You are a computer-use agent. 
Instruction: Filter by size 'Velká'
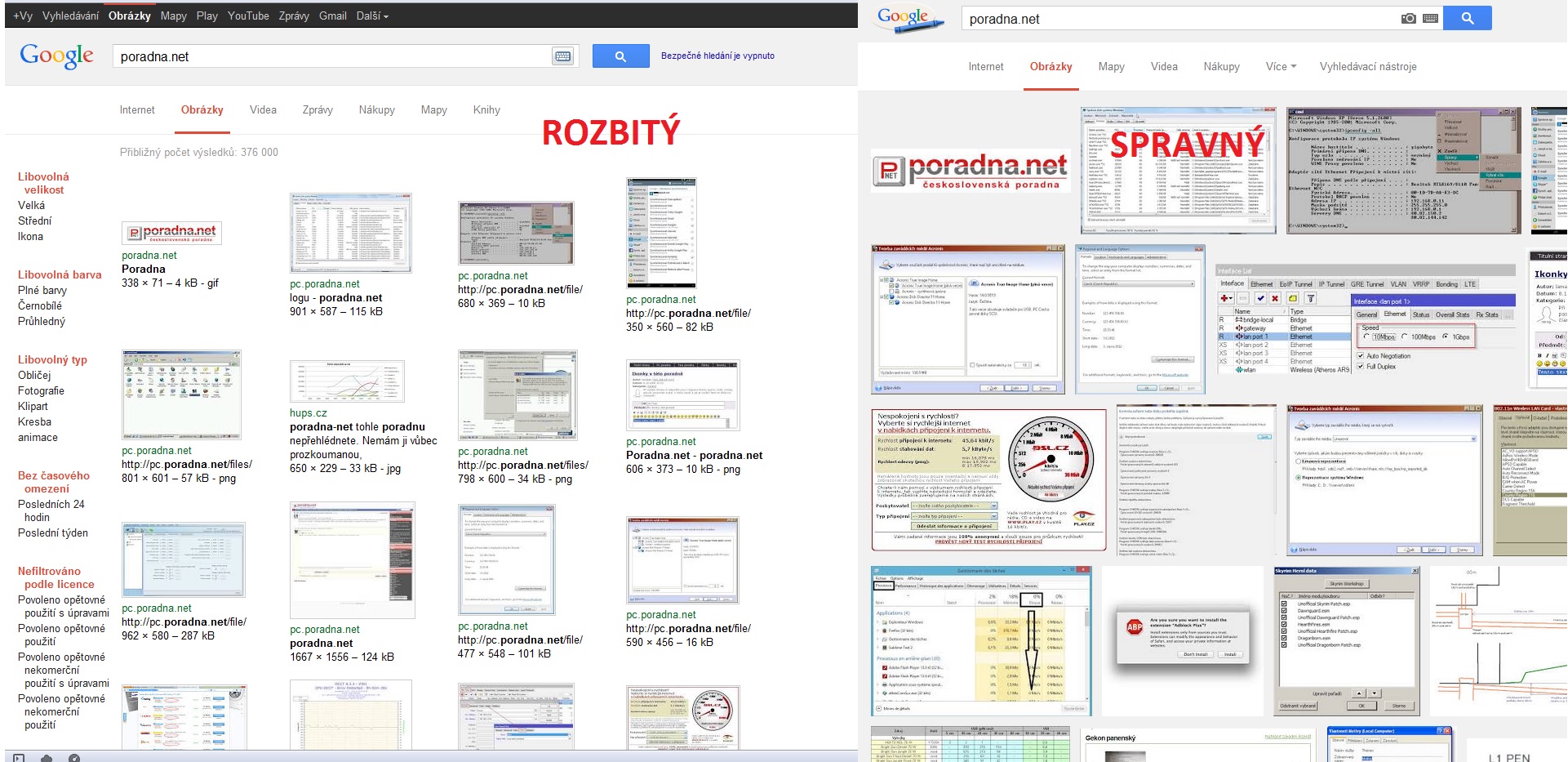(x=32, y=205)
